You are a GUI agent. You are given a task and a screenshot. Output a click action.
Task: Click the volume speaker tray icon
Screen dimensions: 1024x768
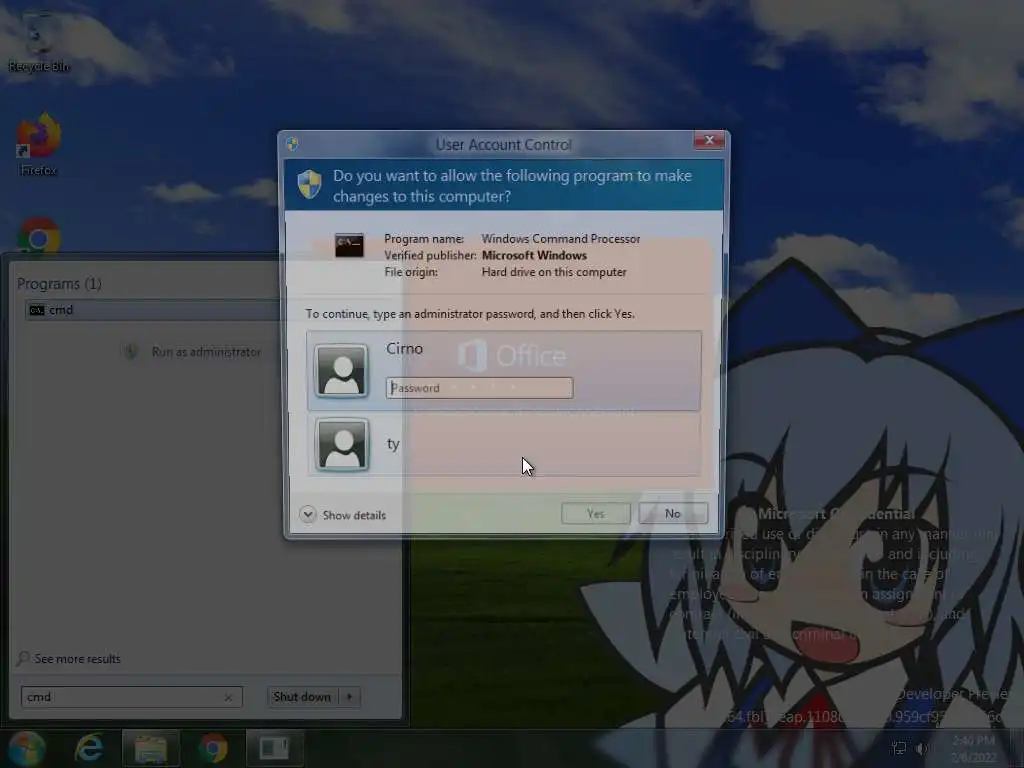[922, 748]
